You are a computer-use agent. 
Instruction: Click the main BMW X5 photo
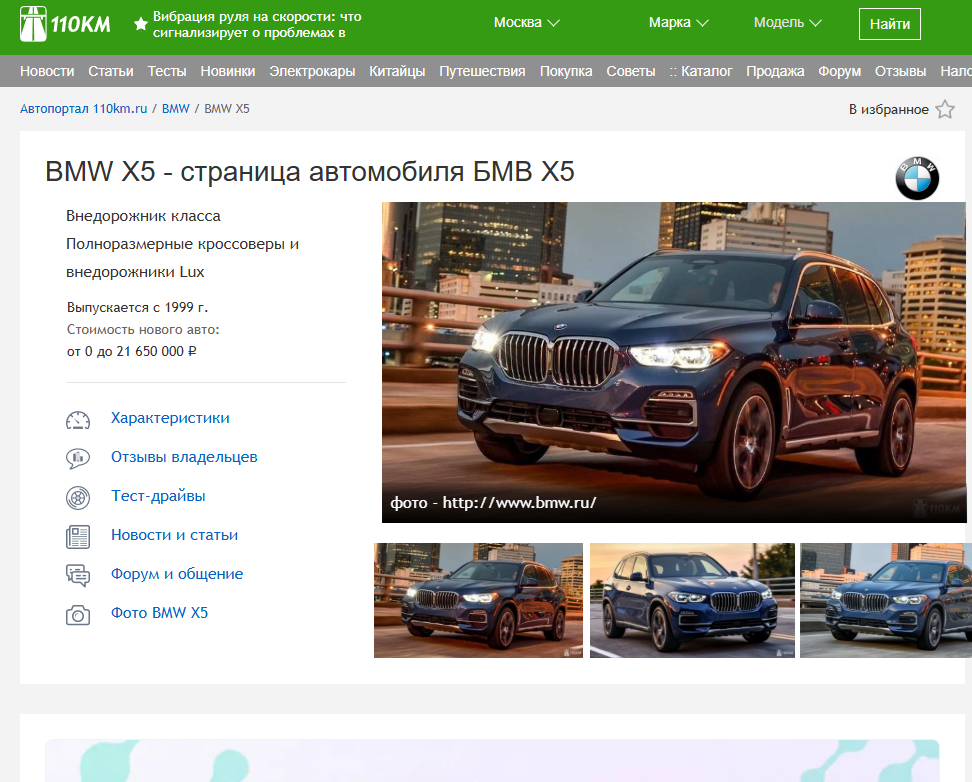[x=674, y=362]
